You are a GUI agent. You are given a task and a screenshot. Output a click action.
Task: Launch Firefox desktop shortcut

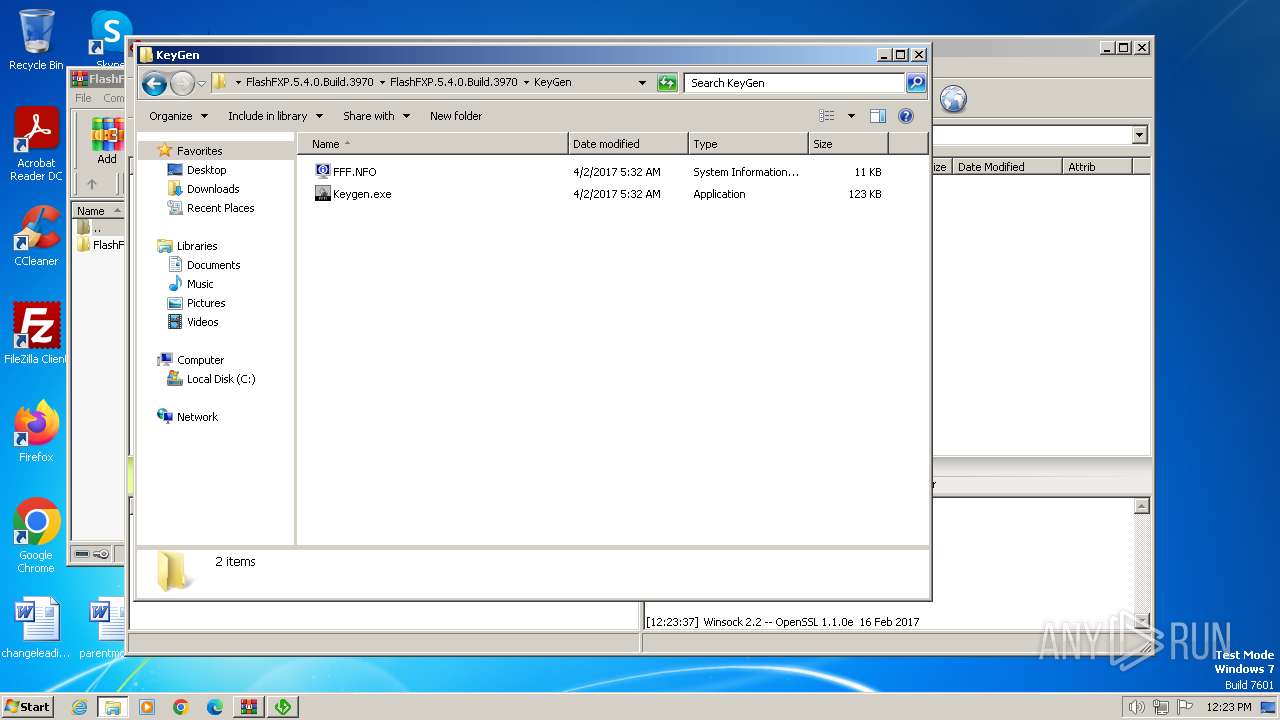coord(36,432)
